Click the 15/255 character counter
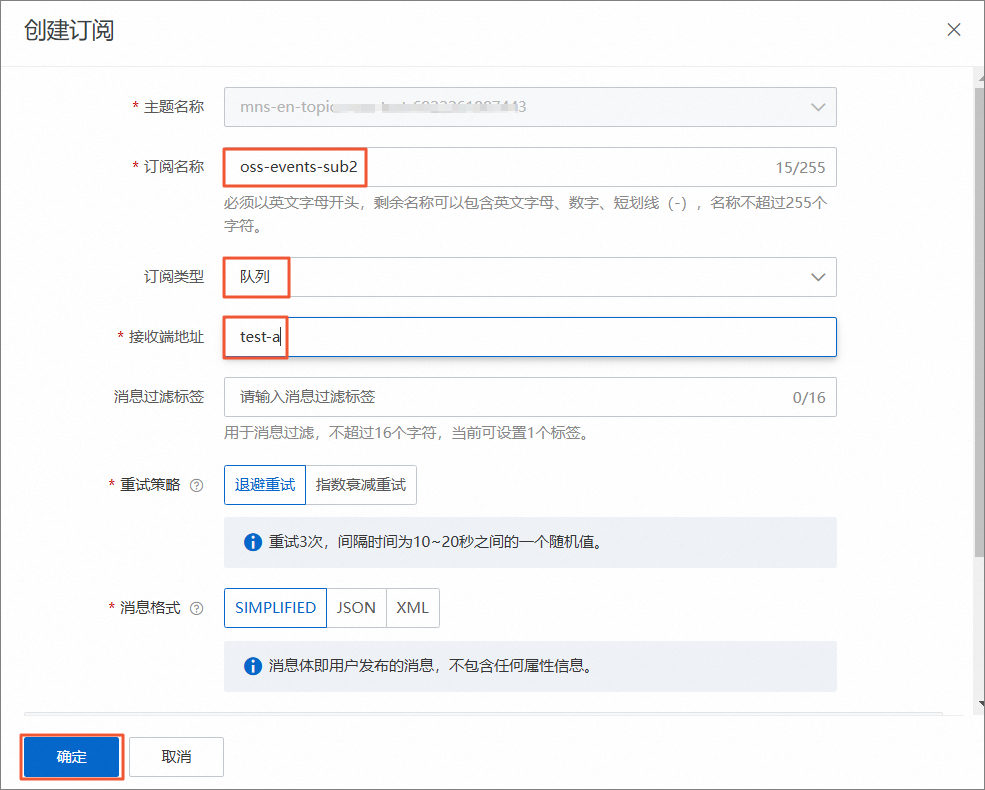This screenshot has height=790, width=985. (800, 168)
